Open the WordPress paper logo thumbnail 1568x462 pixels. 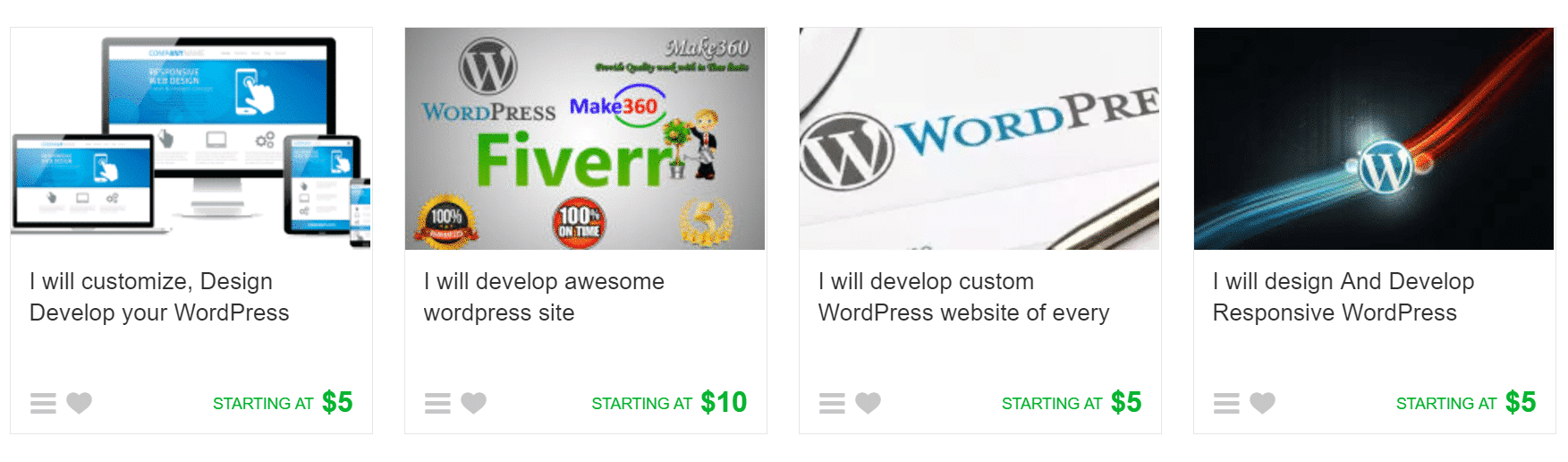tap(979, 139)
